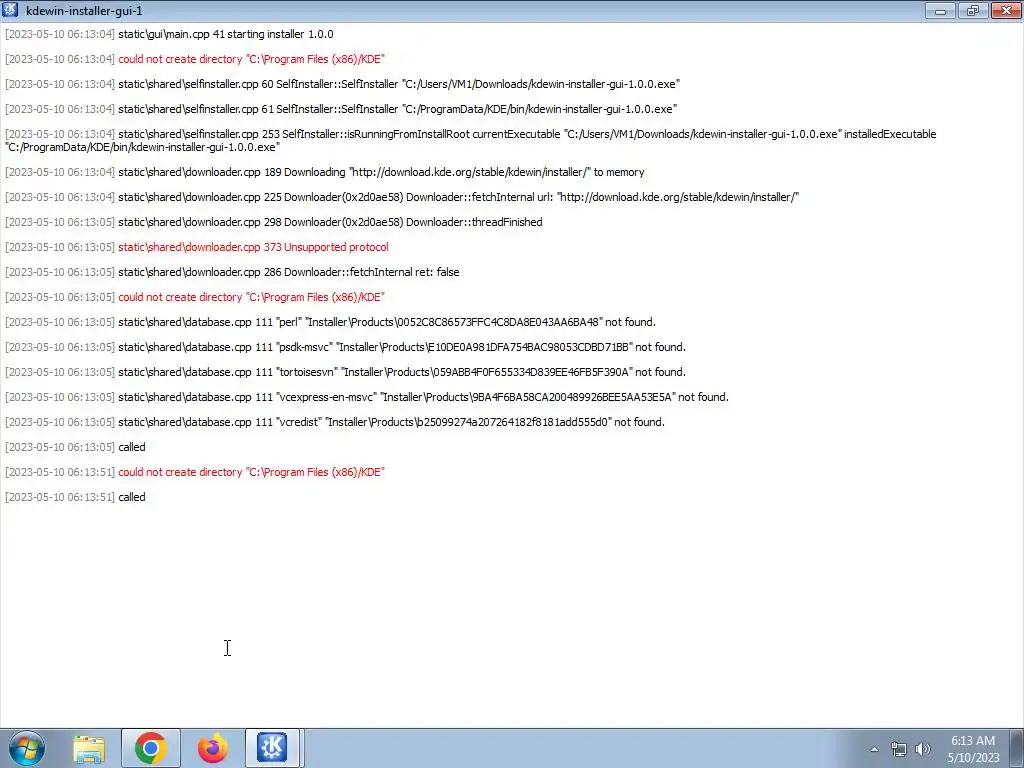Viewport: 1024px width, 768px height.
Task: Select the KDE installer taskbar button
Action: pyautogui.click(x=272, y=748)
